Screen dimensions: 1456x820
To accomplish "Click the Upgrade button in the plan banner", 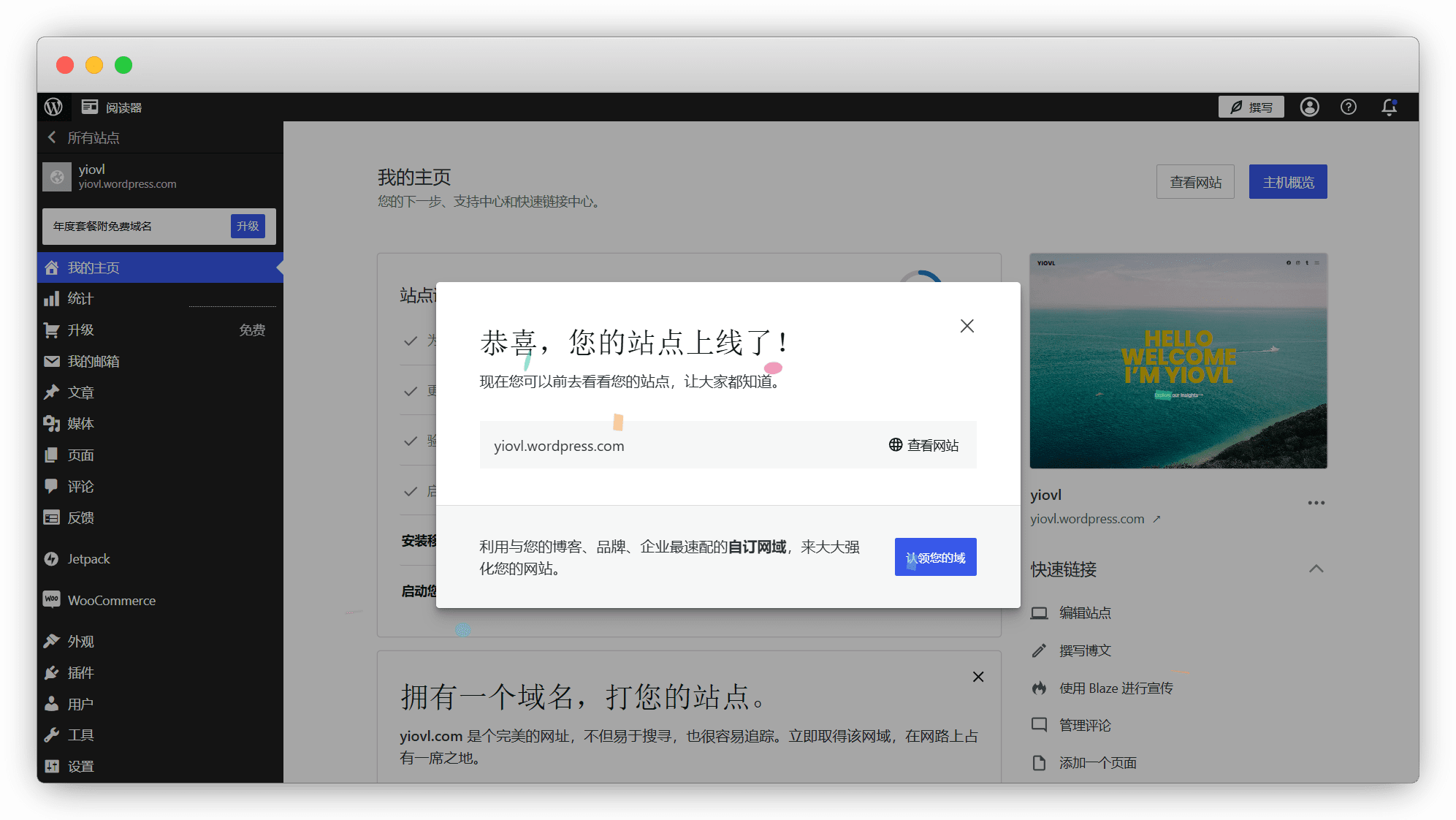I will click(x=248, y=227).
